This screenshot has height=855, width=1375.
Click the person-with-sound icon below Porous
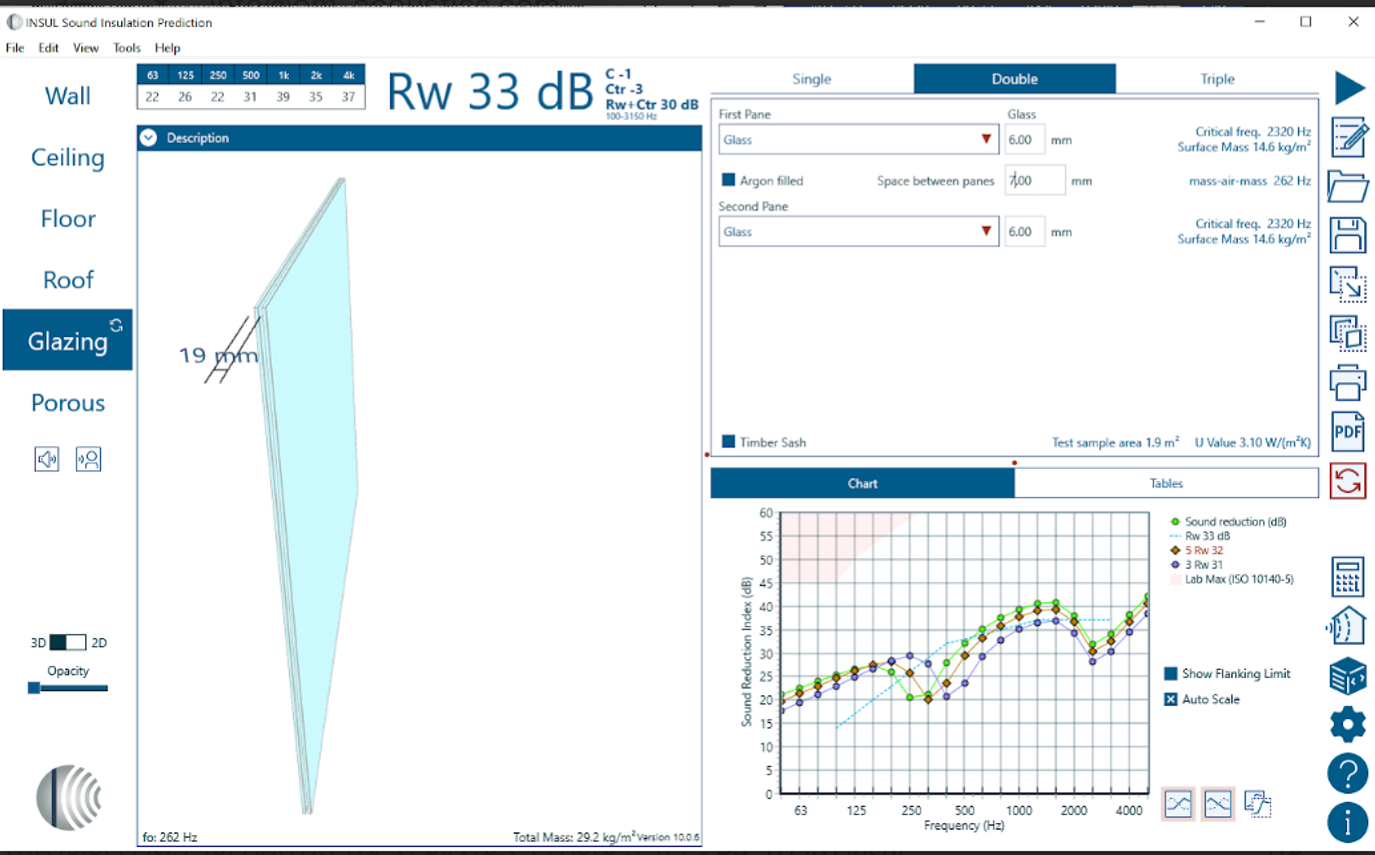(x=88, y=459)
